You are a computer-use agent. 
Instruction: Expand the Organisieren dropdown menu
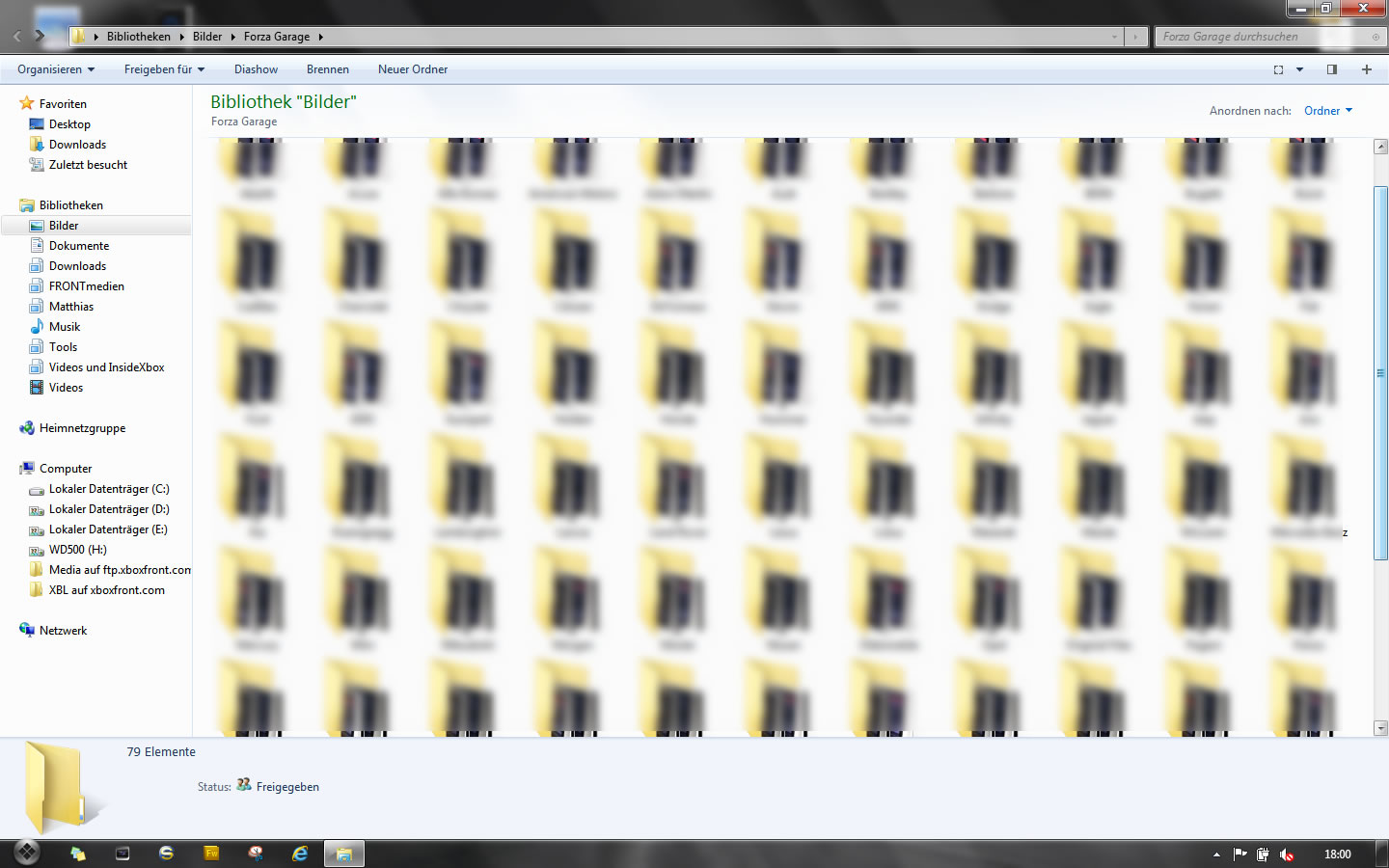(56, 69)
